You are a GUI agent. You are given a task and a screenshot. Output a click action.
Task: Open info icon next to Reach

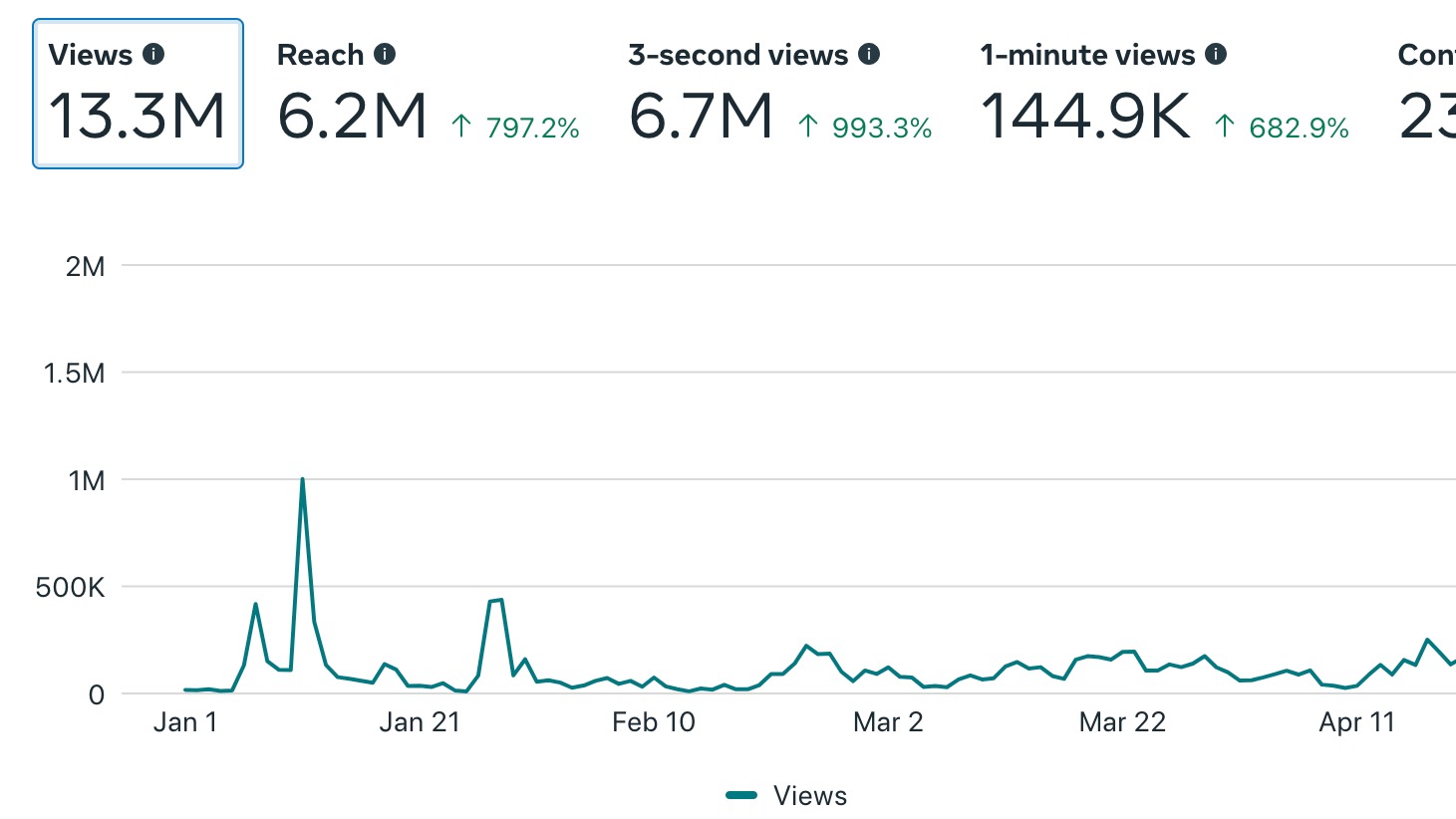point(385,54)
